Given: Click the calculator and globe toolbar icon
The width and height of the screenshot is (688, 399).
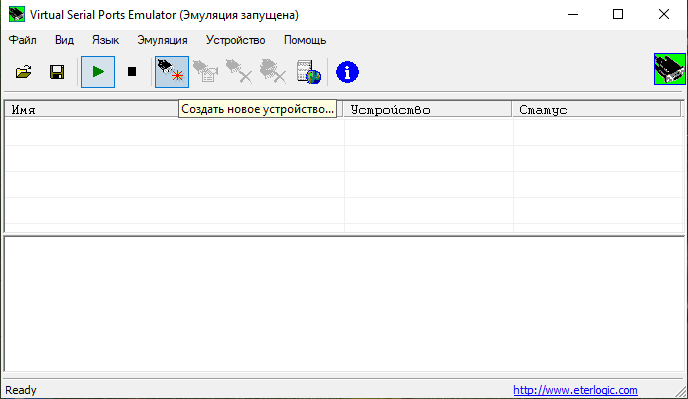Looking at the screenshot, I should click(308, 72).
